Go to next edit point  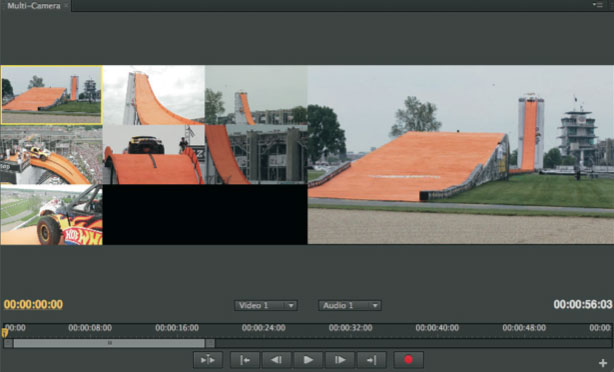[372, 359]
